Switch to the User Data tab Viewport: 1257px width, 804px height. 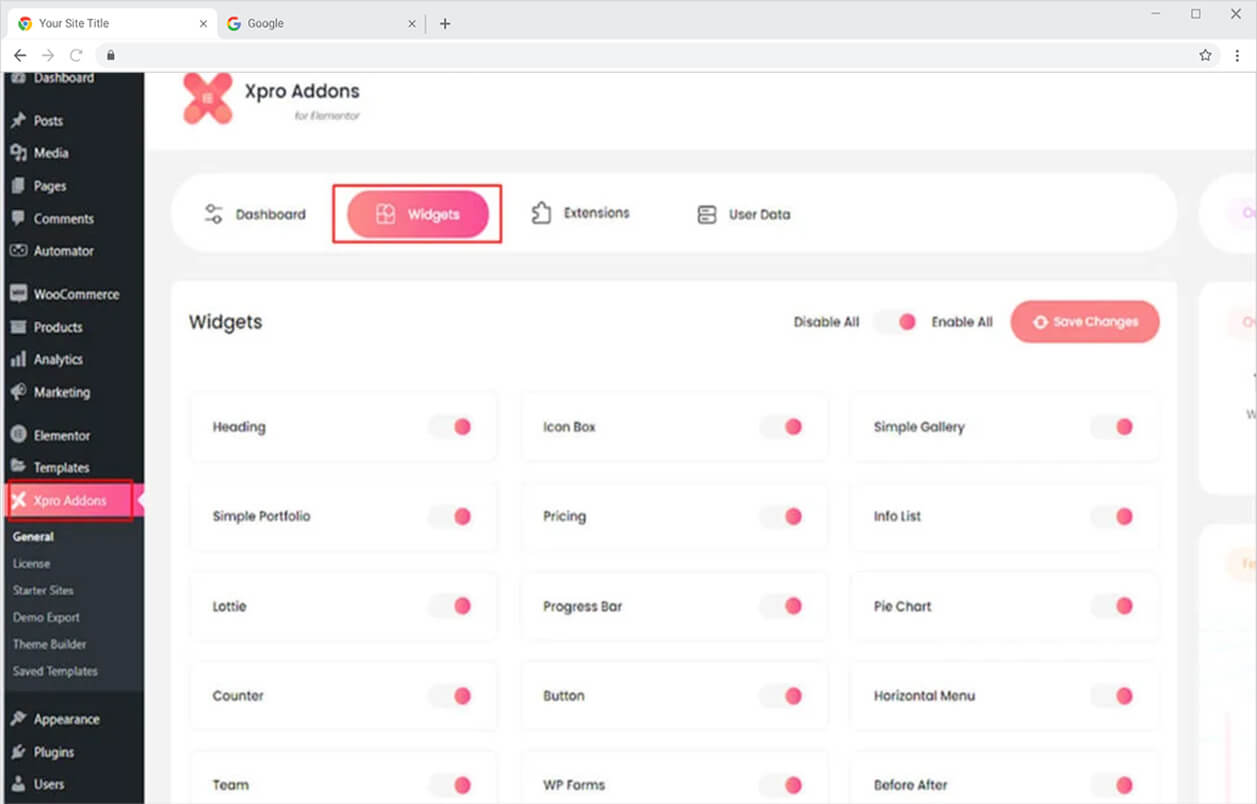tap(743, 214)
